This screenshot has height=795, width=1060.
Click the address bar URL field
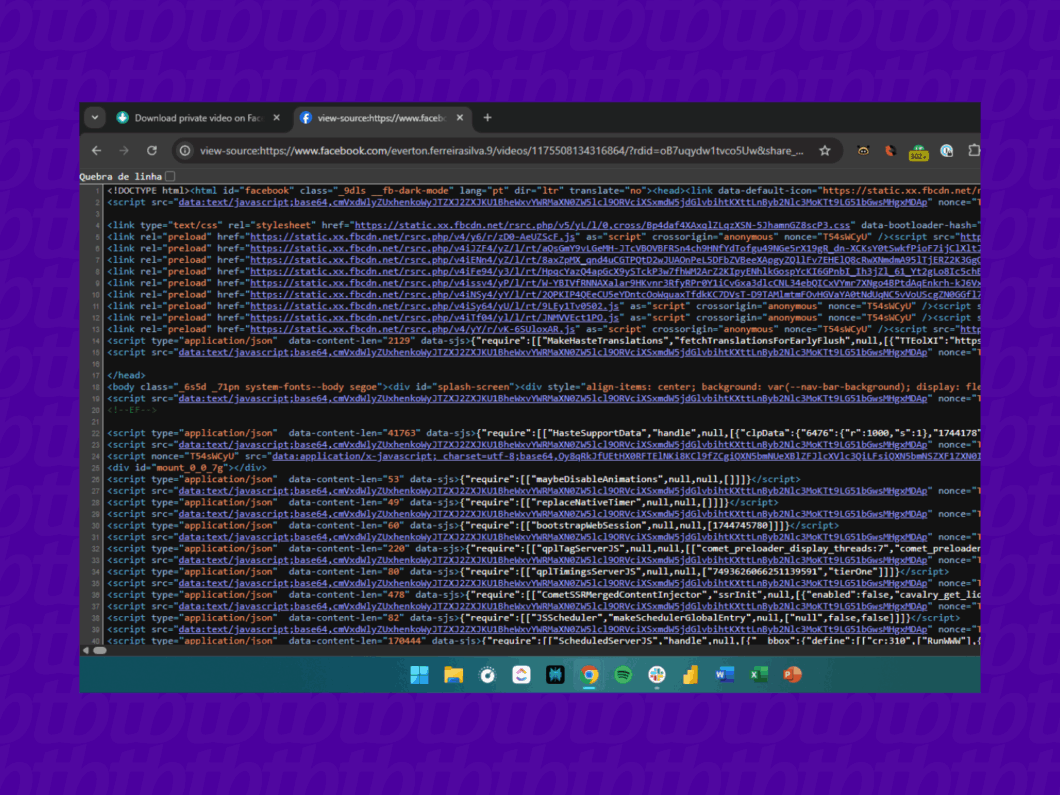click(501, 151)
